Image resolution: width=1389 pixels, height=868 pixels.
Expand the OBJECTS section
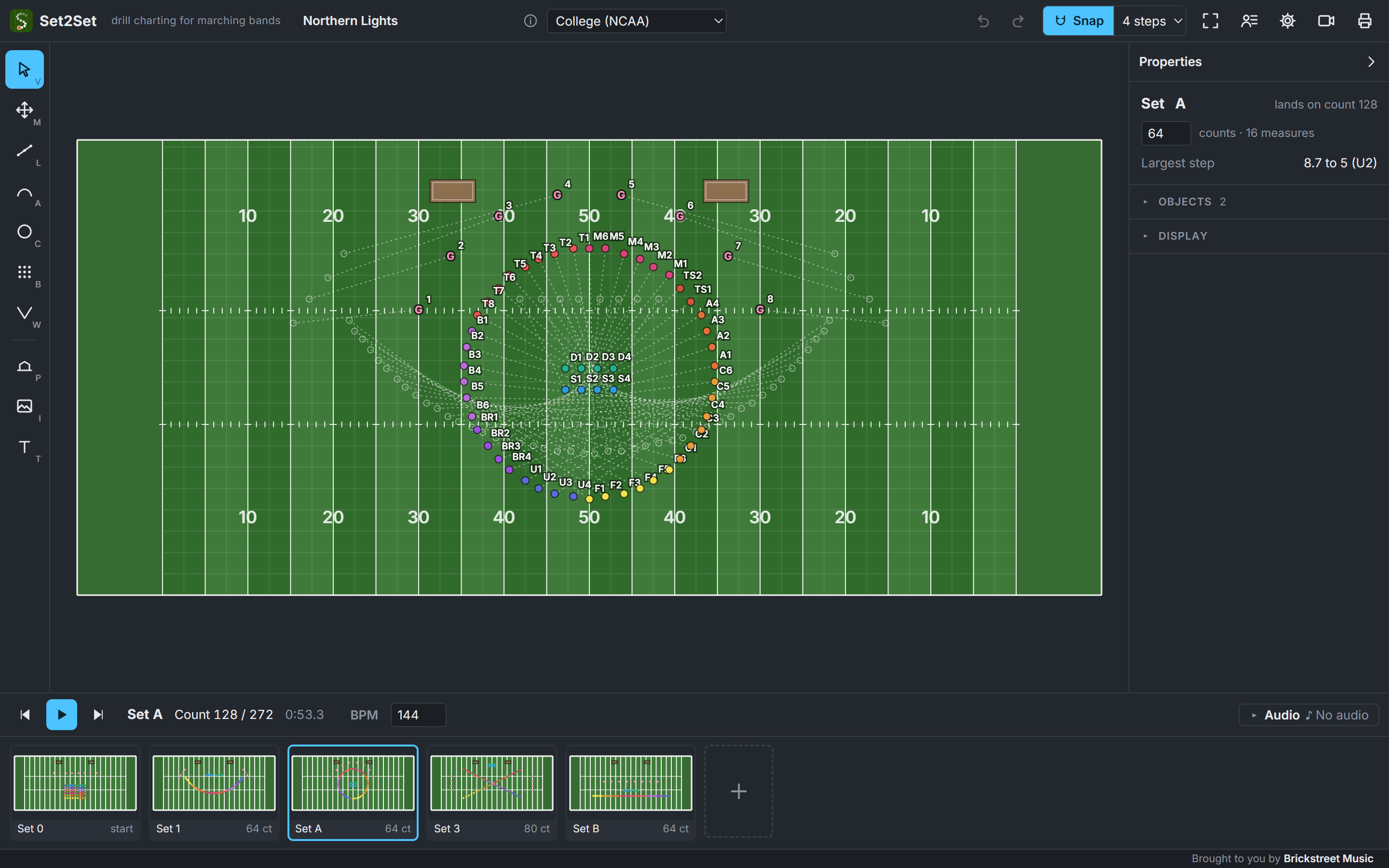coord(1259,202)
